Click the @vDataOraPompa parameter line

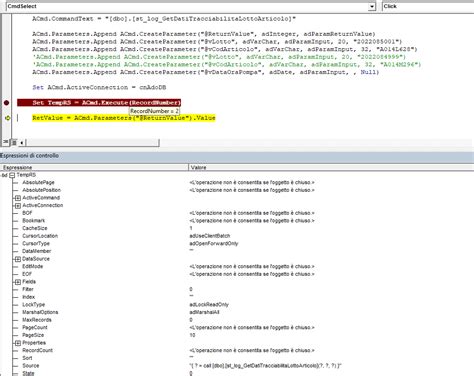point(205,72)
